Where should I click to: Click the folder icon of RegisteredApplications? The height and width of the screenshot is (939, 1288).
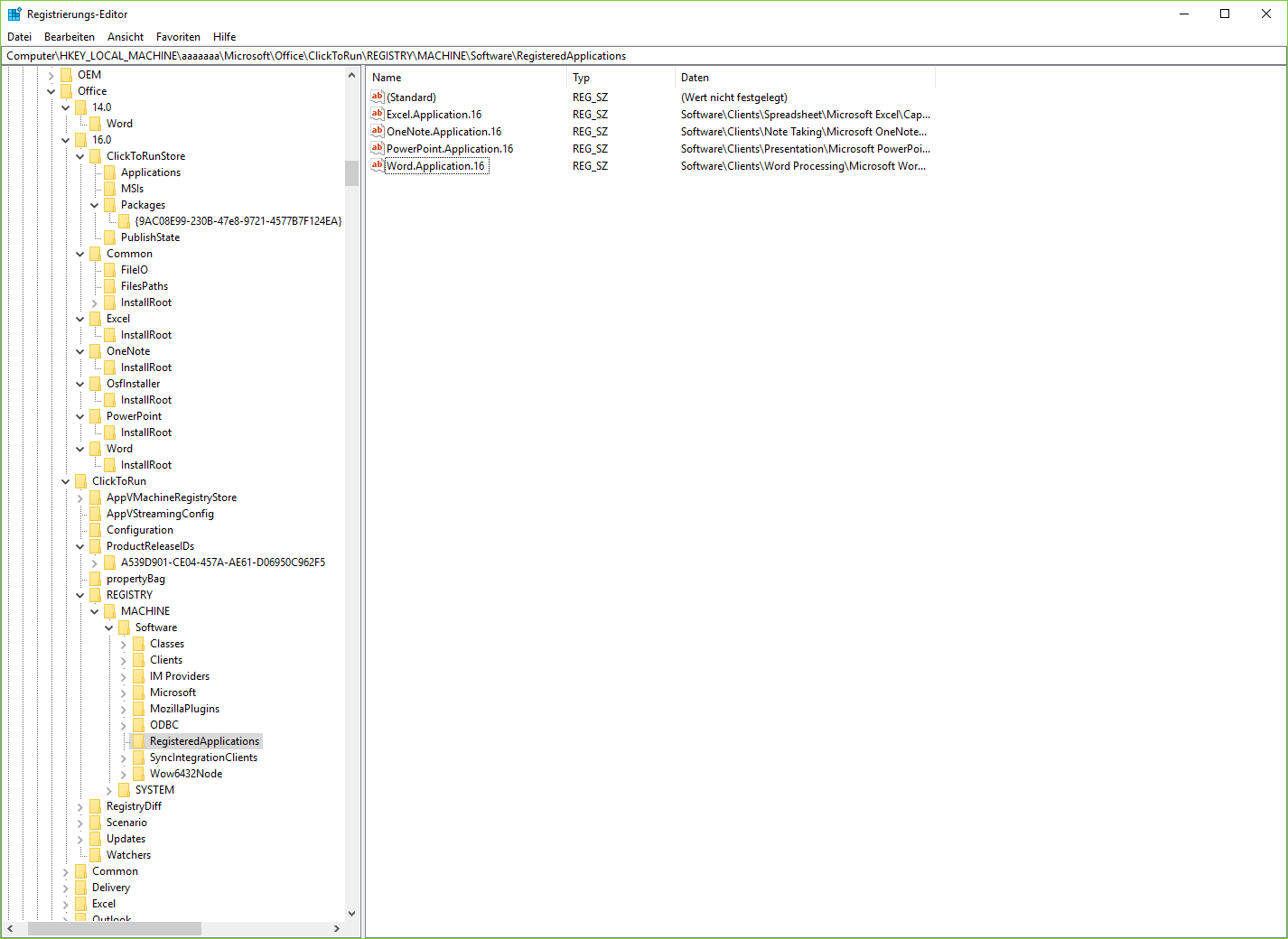click(x=138, y=741)
